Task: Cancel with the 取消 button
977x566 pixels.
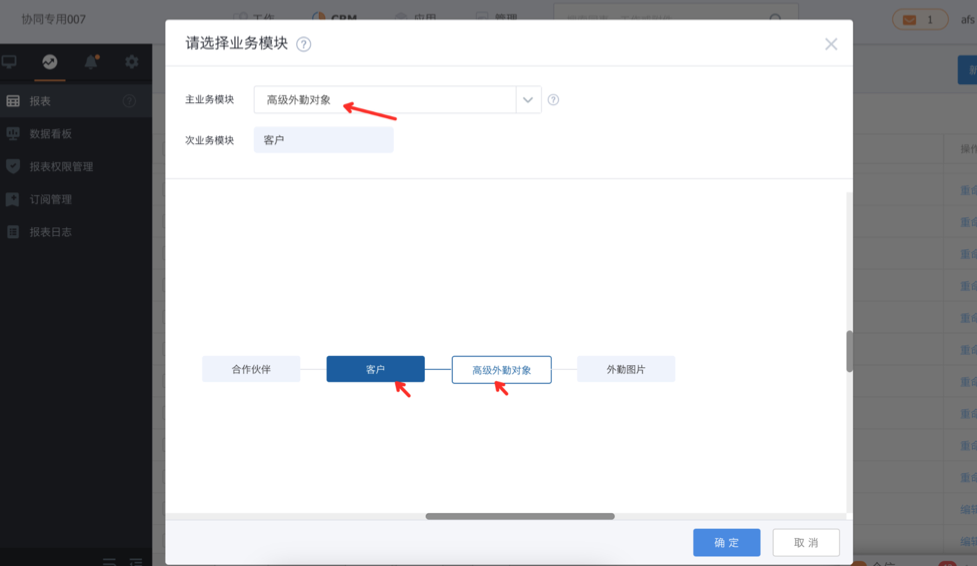Action: click(x=806, y=542)
